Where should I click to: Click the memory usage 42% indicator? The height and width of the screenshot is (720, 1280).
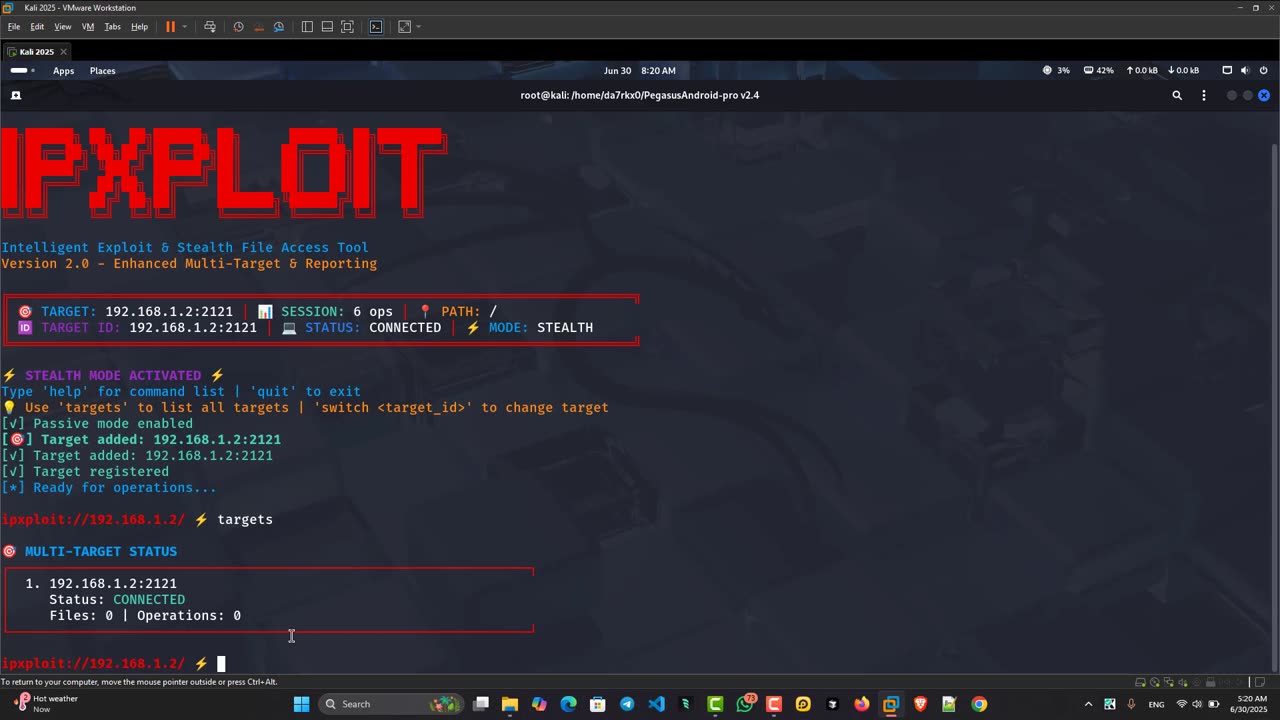coord(1098,71)
